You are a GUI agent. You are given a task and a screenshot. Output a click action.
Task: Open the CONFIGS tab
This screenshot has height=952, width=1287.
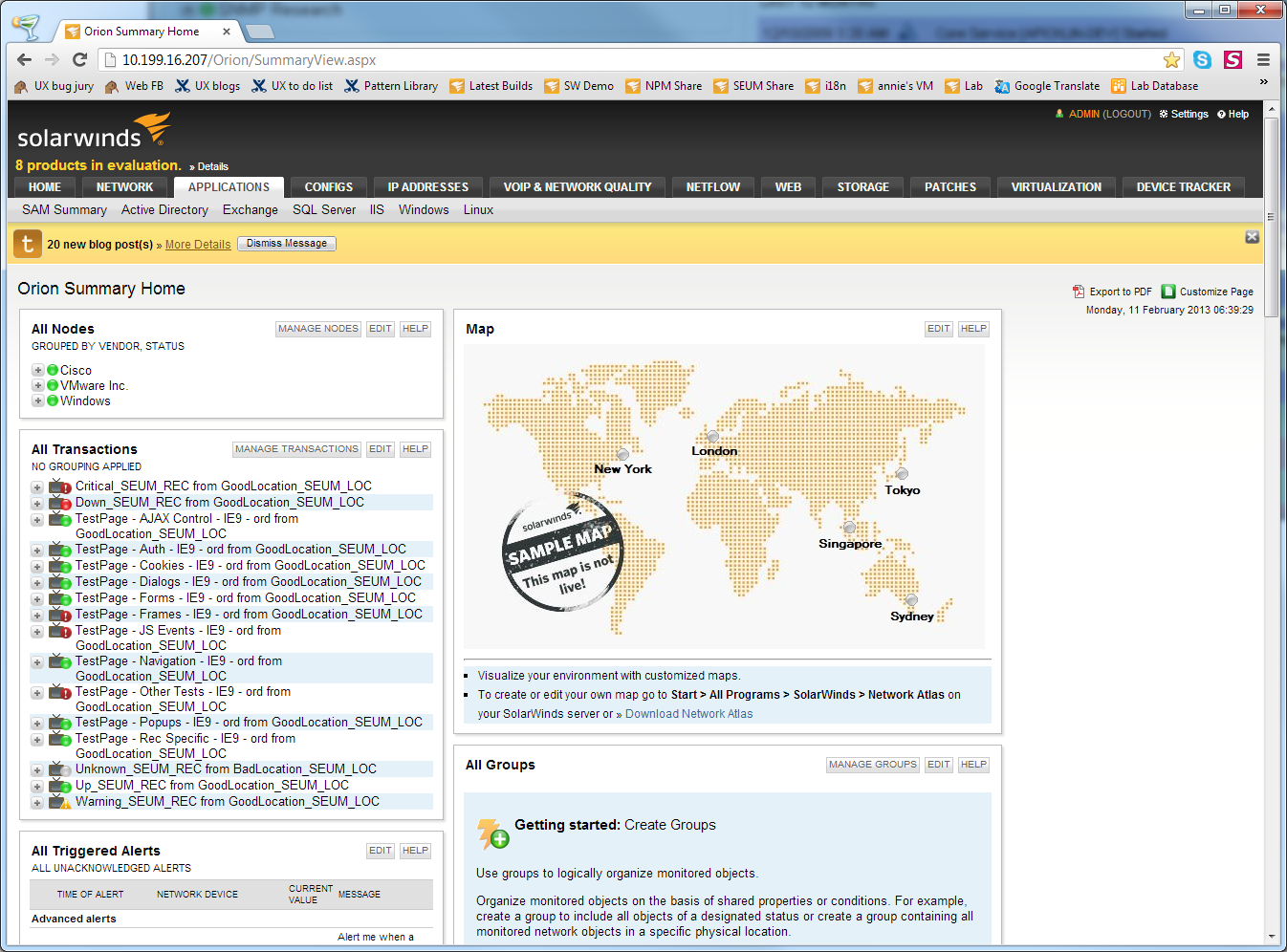[329, 187]
